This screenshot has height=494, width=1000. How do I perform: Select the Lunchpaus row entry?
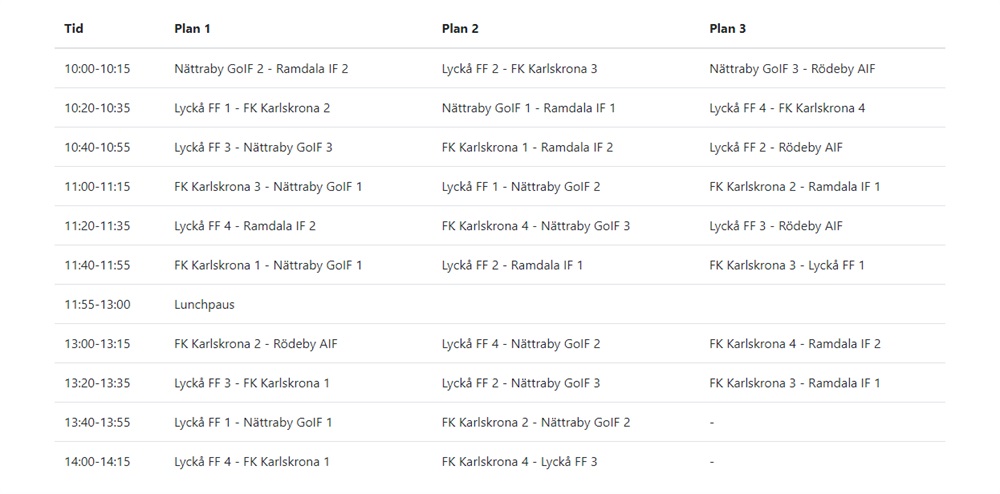pyautogui.click(x=204, y=305)
